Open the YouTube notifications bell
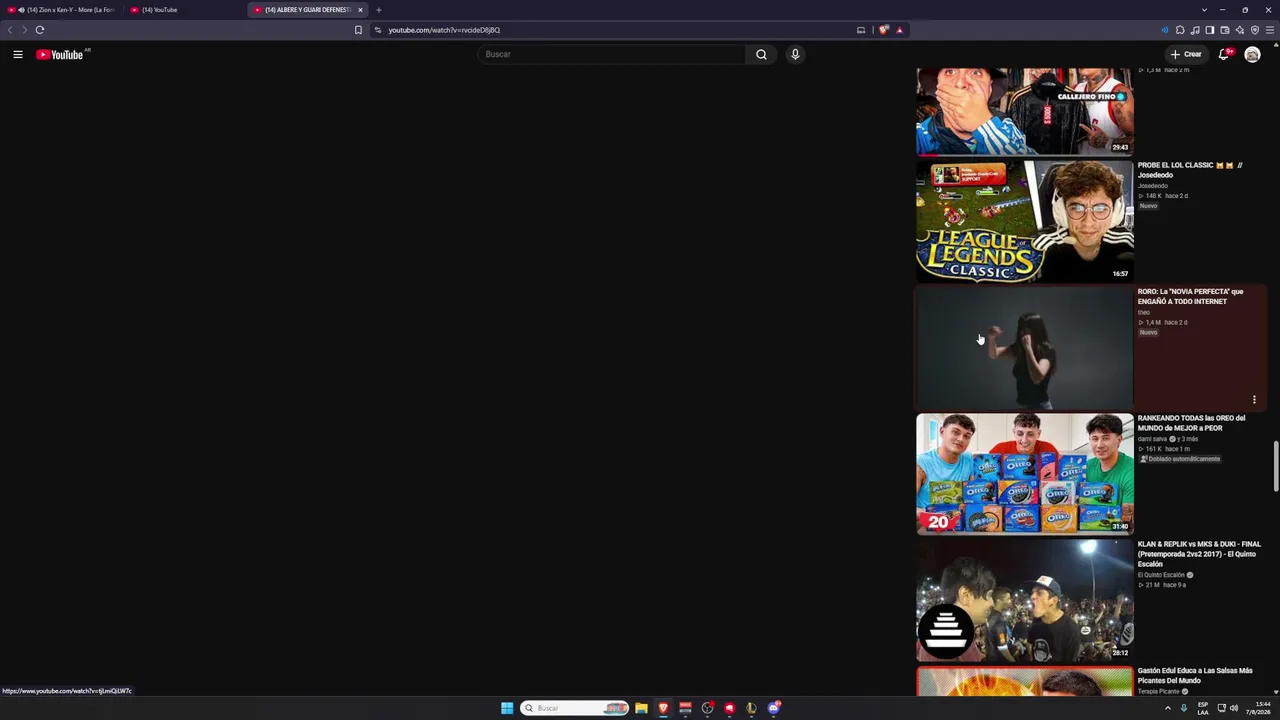1280x720 pixels. [x=1223, y=54]
